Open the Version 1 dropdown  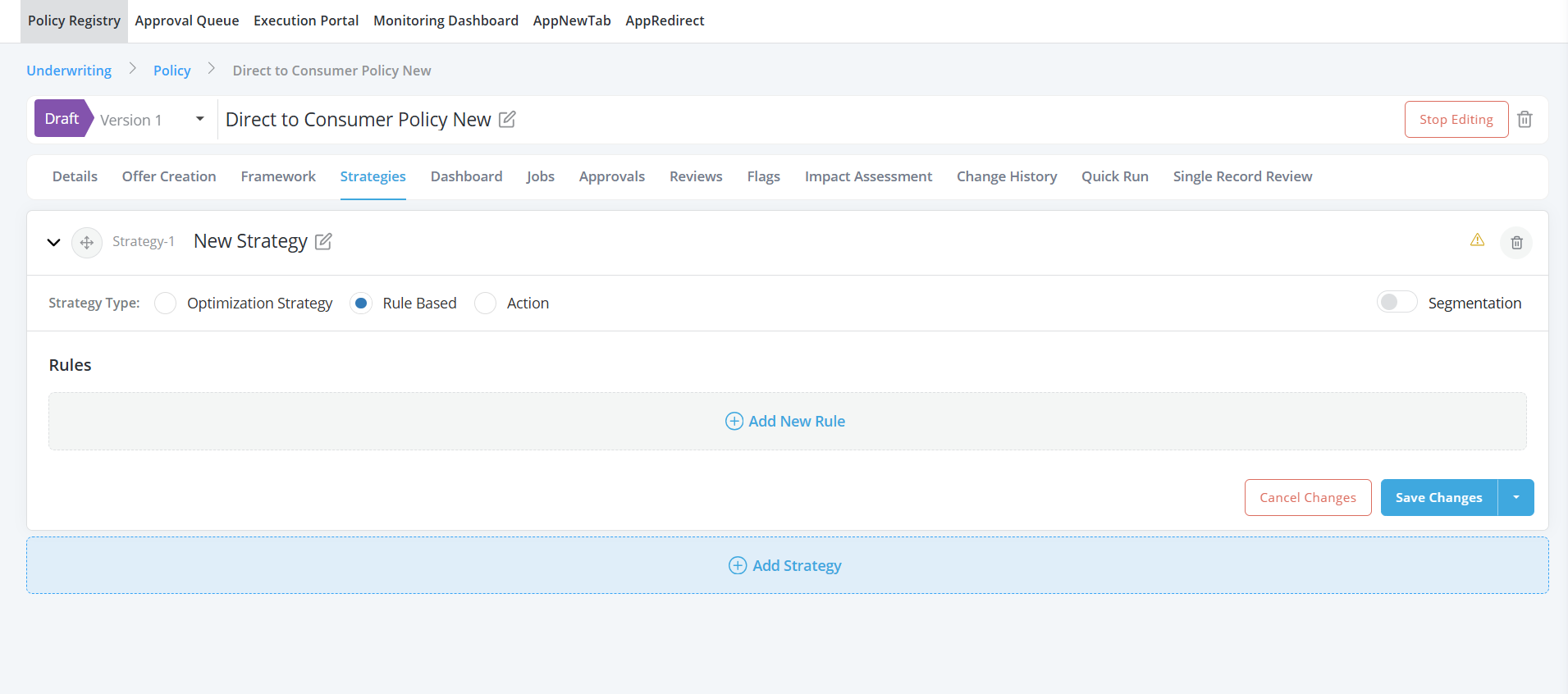point(199,120)
